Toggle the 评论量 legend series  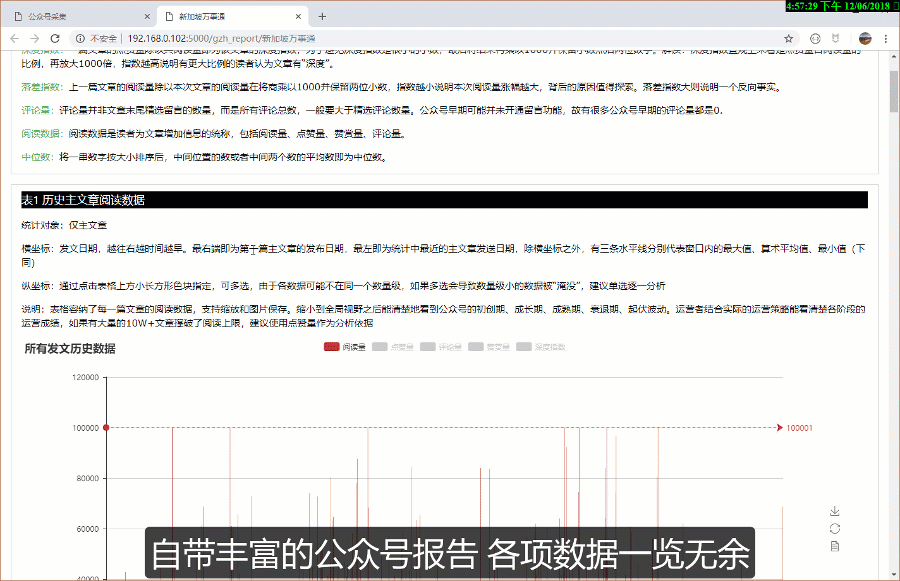click(x=441, y=347)
